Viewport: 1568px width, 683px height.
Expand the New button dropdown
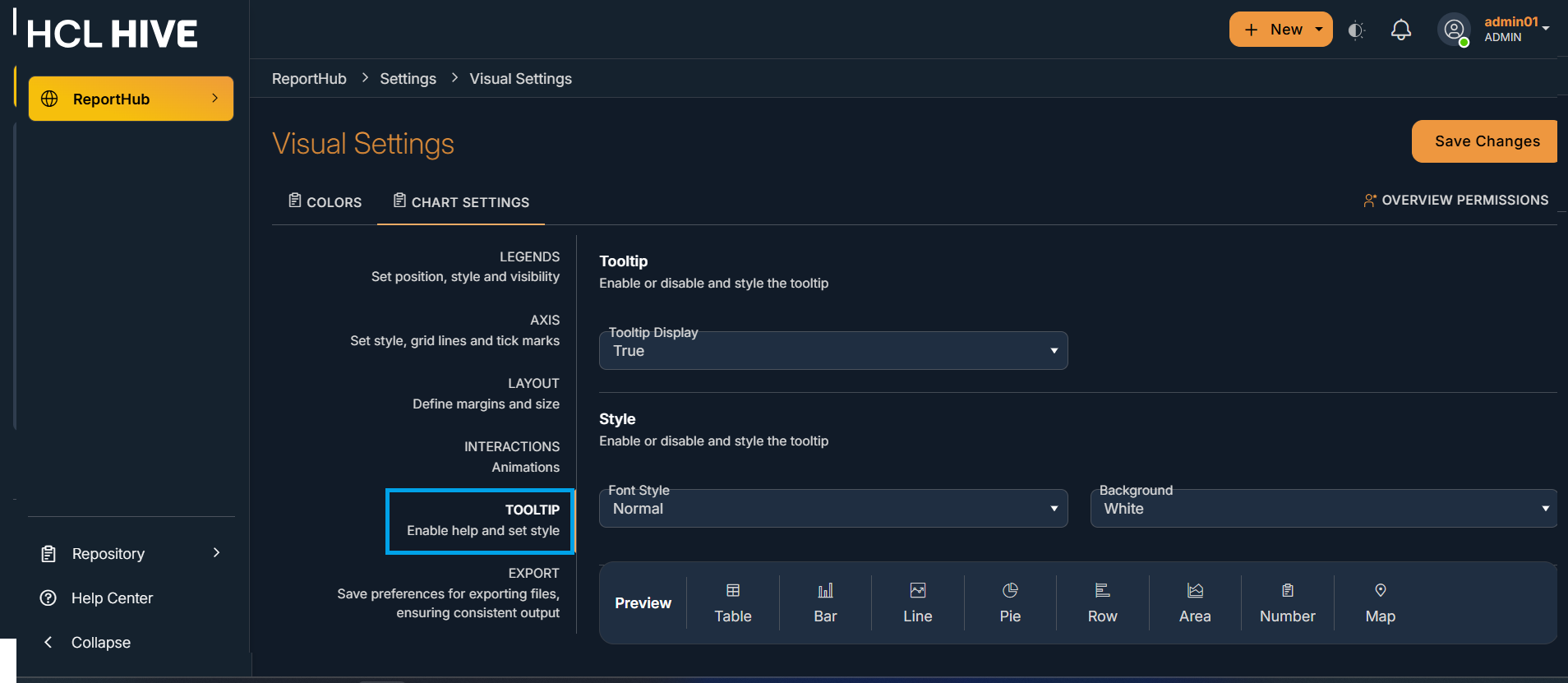pos(1319,30)
